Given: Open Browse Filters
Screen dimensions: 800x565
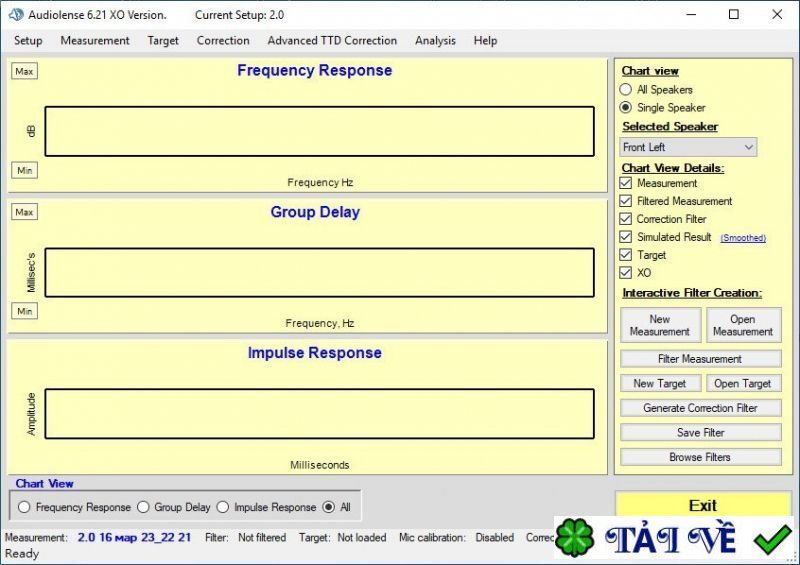Looking at the screenshot, I should tap(700, 457).
